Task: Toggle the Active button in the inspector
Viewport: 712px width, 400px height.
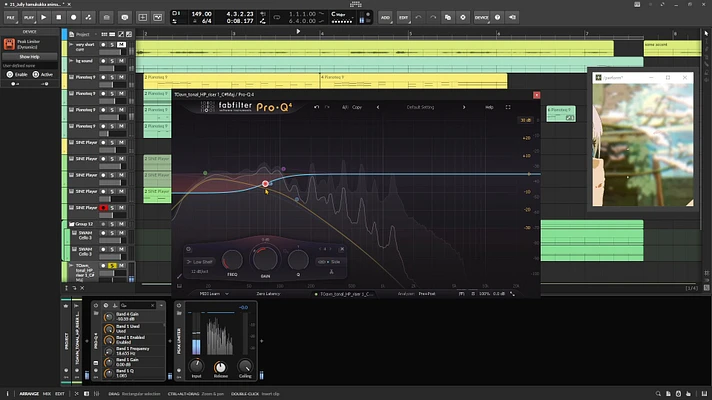Action: (36, 74)
